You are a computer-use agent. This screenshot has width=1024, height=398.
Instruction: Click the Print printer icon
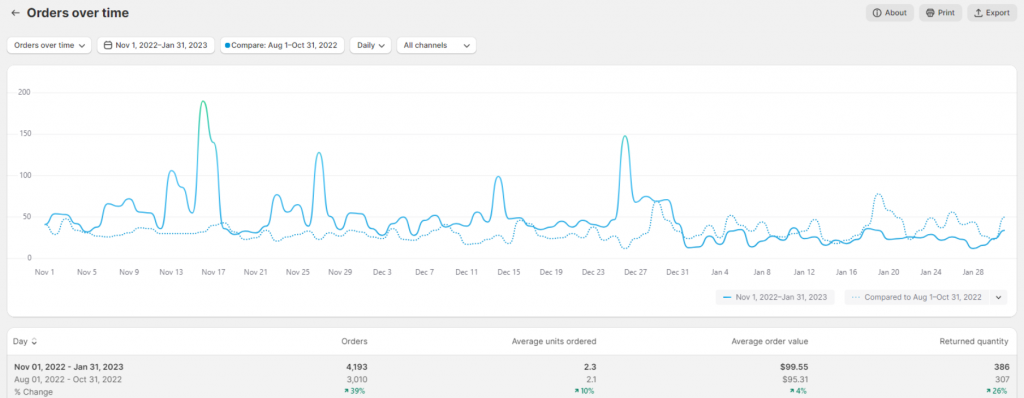tap(931, 13)
